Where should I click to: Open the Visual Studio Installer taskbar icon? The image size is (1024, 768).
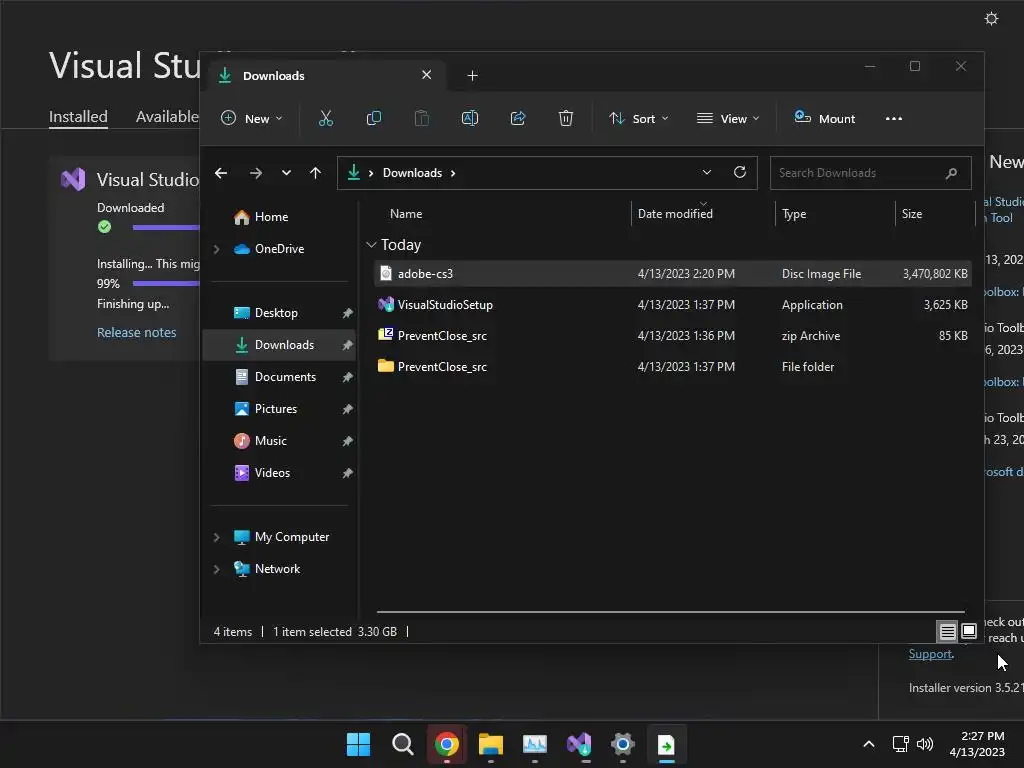(x=579, y=744)
